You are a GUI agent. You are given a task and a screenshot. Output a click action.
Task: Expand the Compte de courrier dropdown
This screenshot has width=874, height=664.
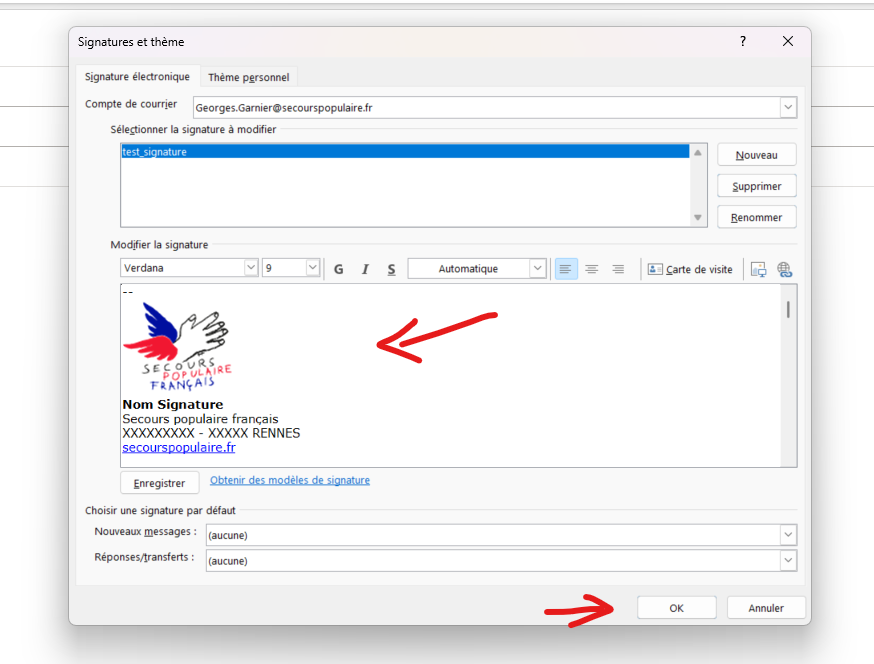(788, 107)
